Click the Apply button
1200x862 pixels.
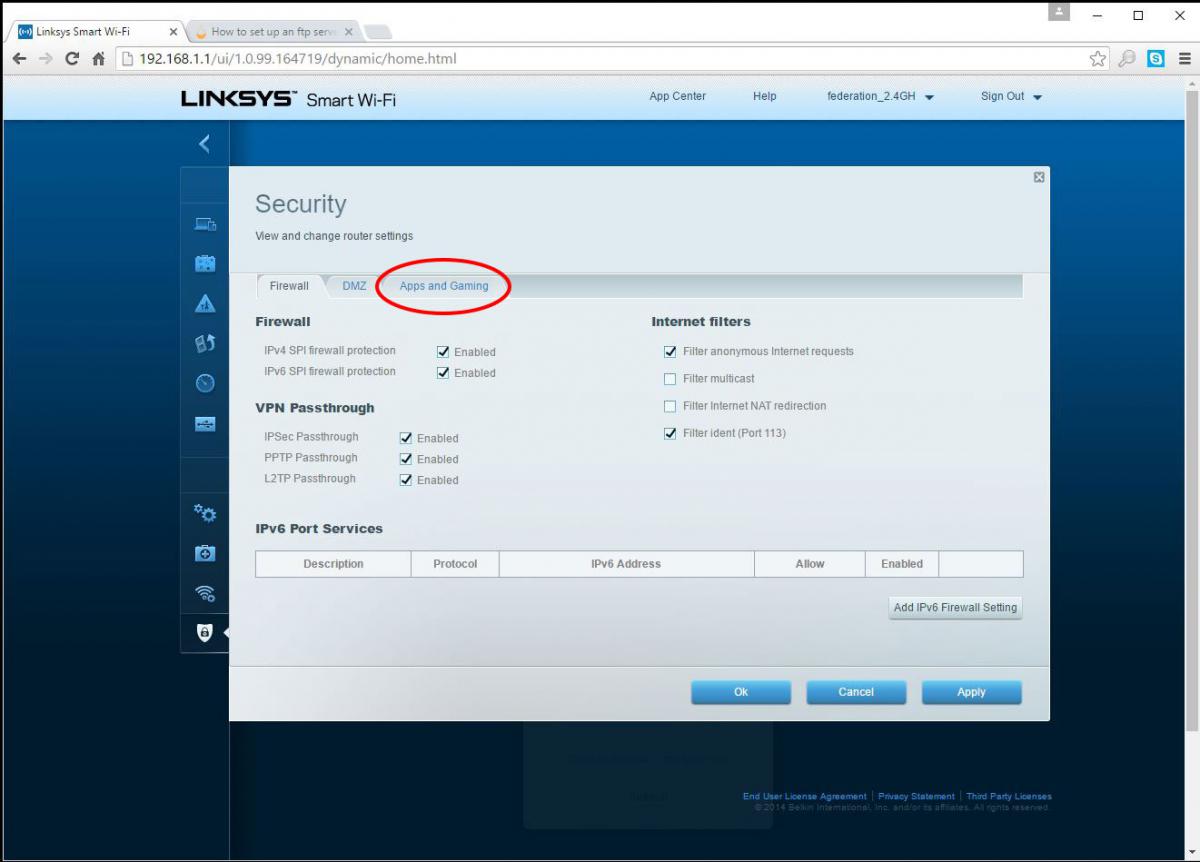pyautogui.click(x=972, y=692)
